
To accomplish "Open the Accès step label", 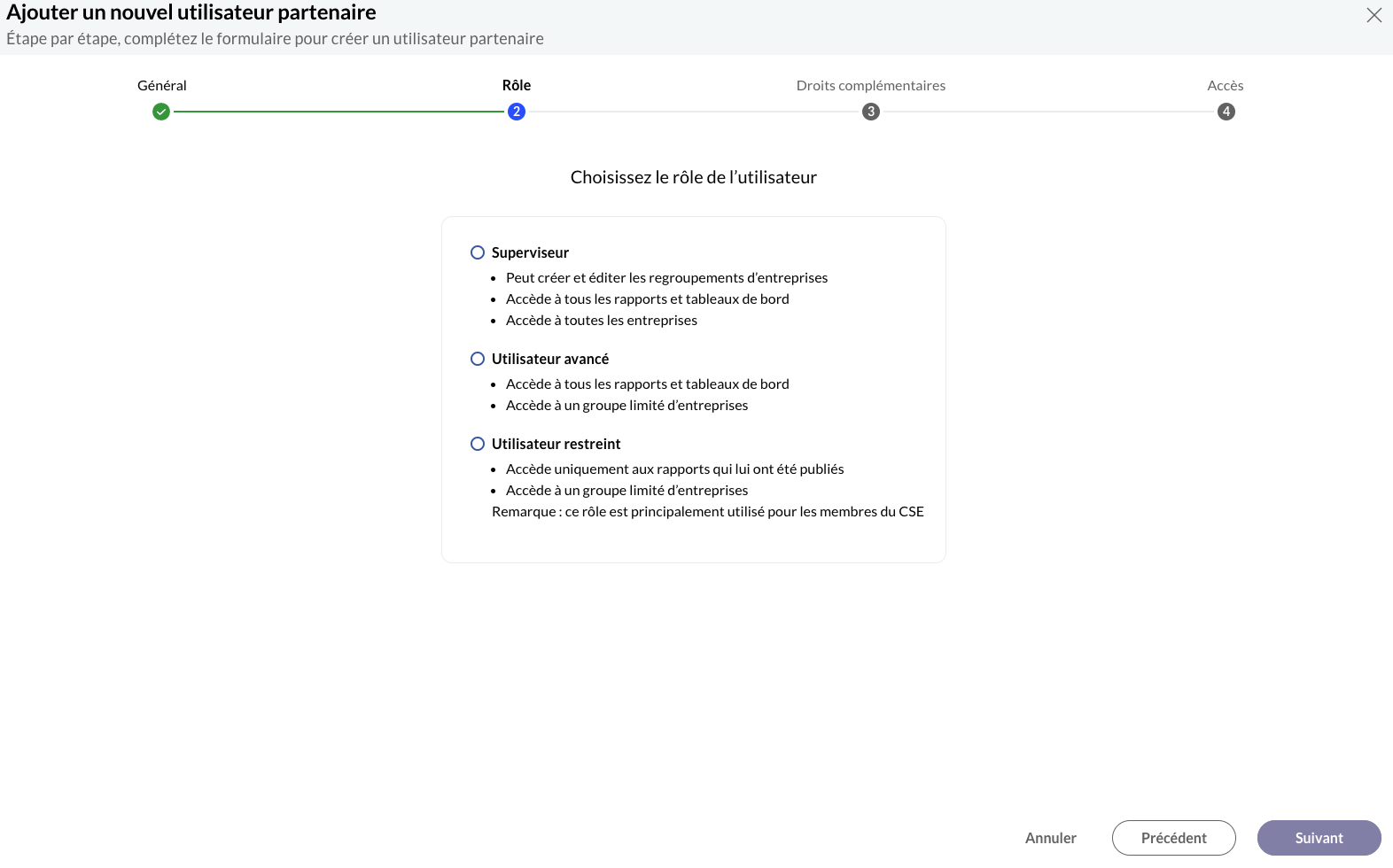I will point(1226,85).
